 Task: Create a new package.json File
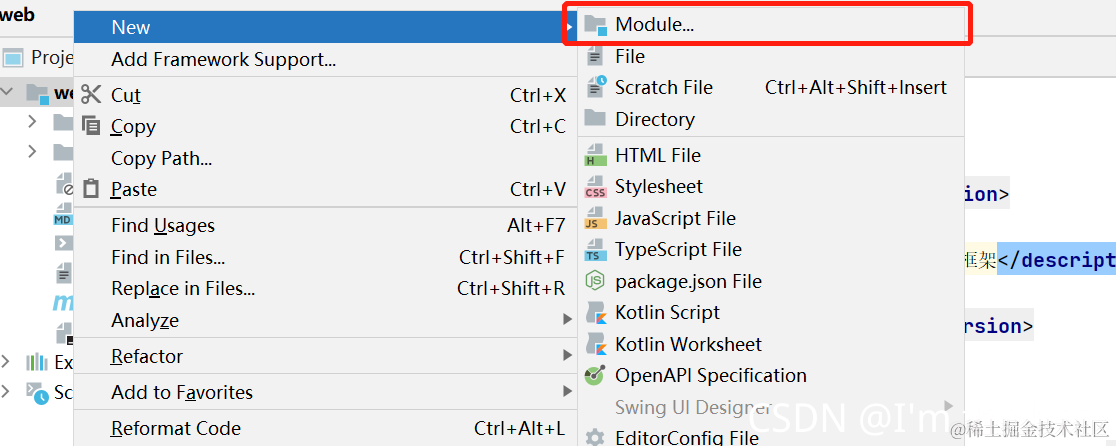(x=770, y=281)
